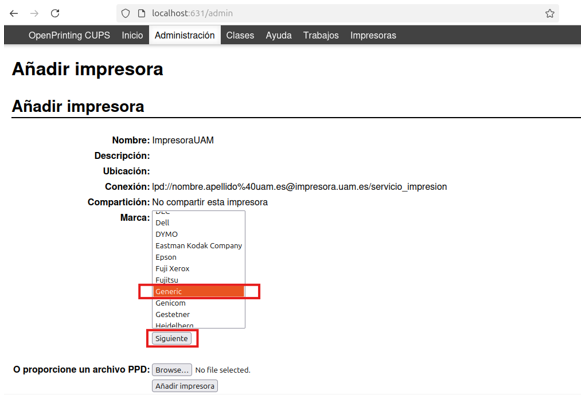Click Browse... to choose a PPD file
581x400 pixels.
172,370
